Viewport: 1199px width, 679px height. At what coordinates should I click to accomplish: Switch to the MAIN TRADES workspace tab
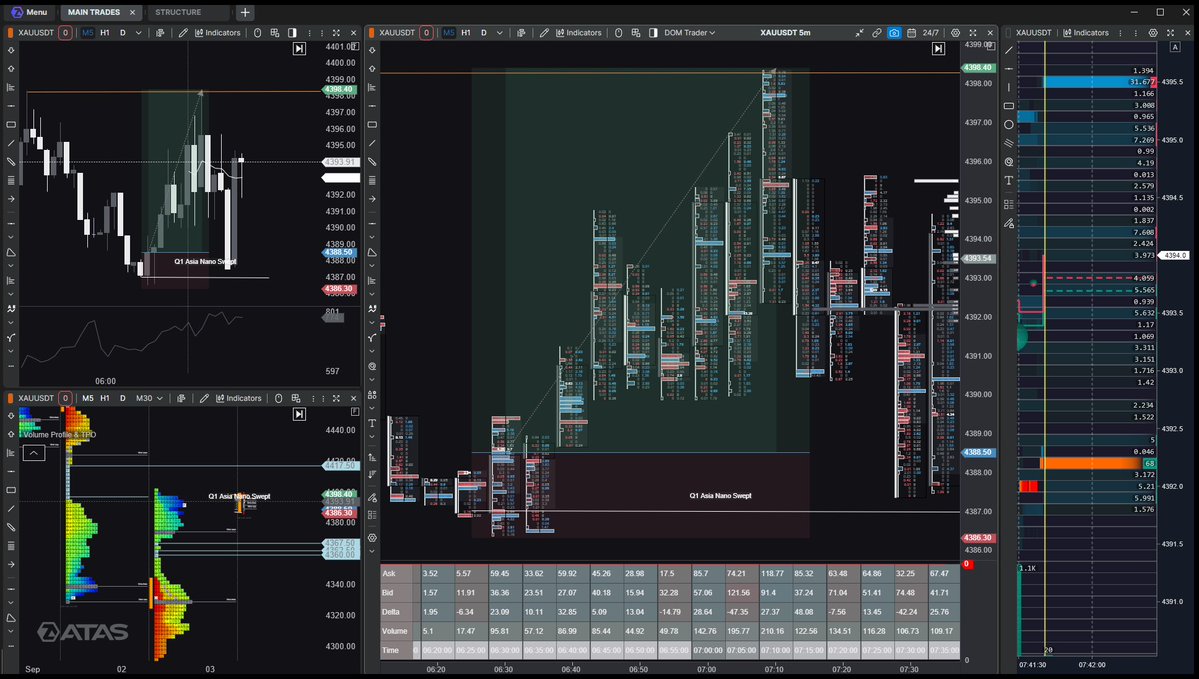(x=93, y=12)
